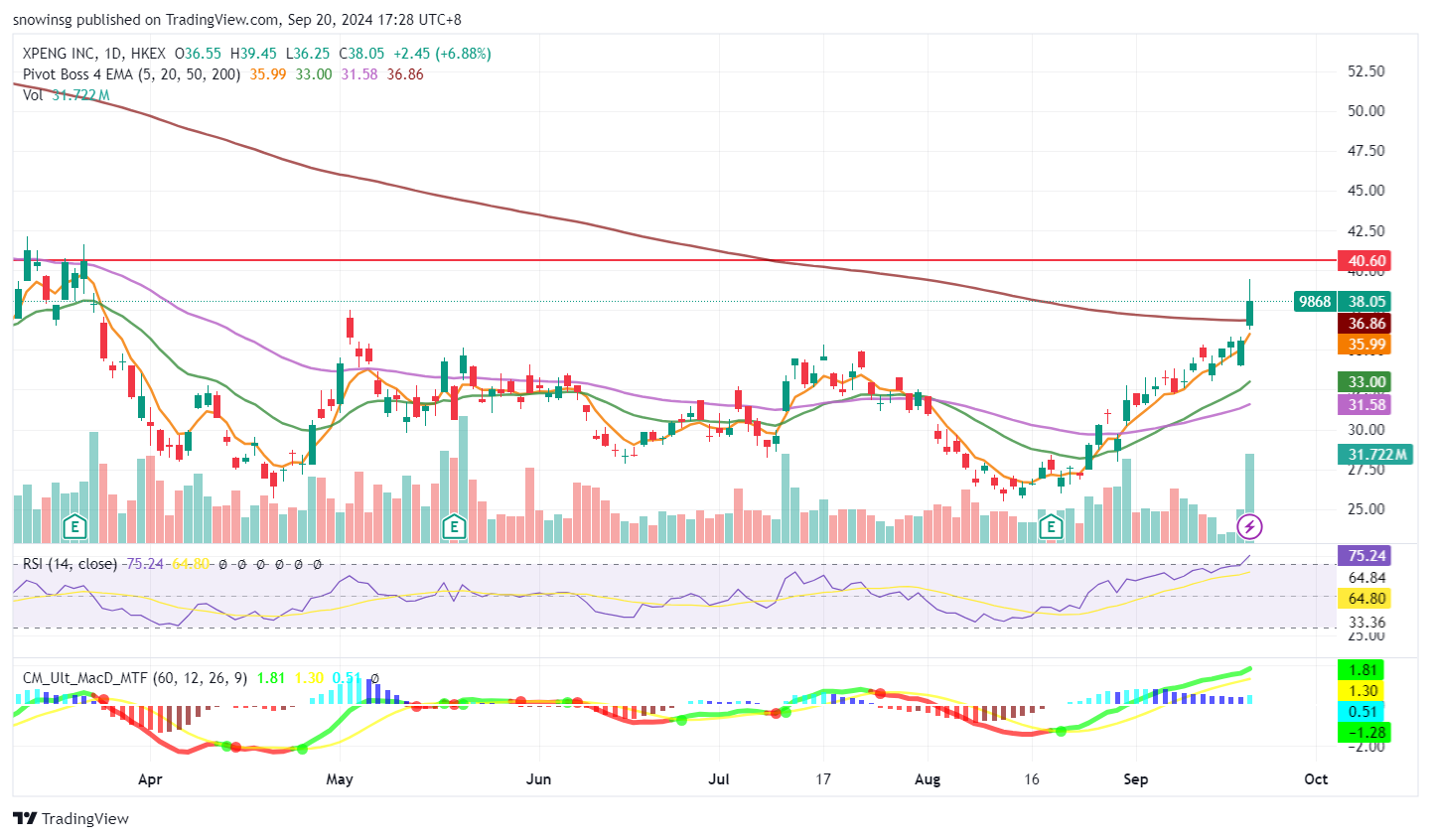Click the H39.45 high price value
1431x840 pixels.
click(254, 54)
